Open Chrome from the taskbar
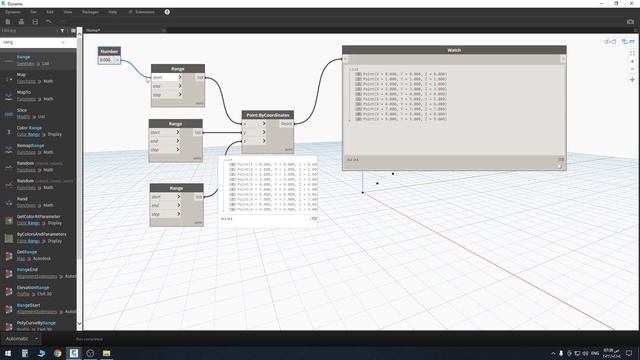 pyautogui.click(x=58, y=353)
